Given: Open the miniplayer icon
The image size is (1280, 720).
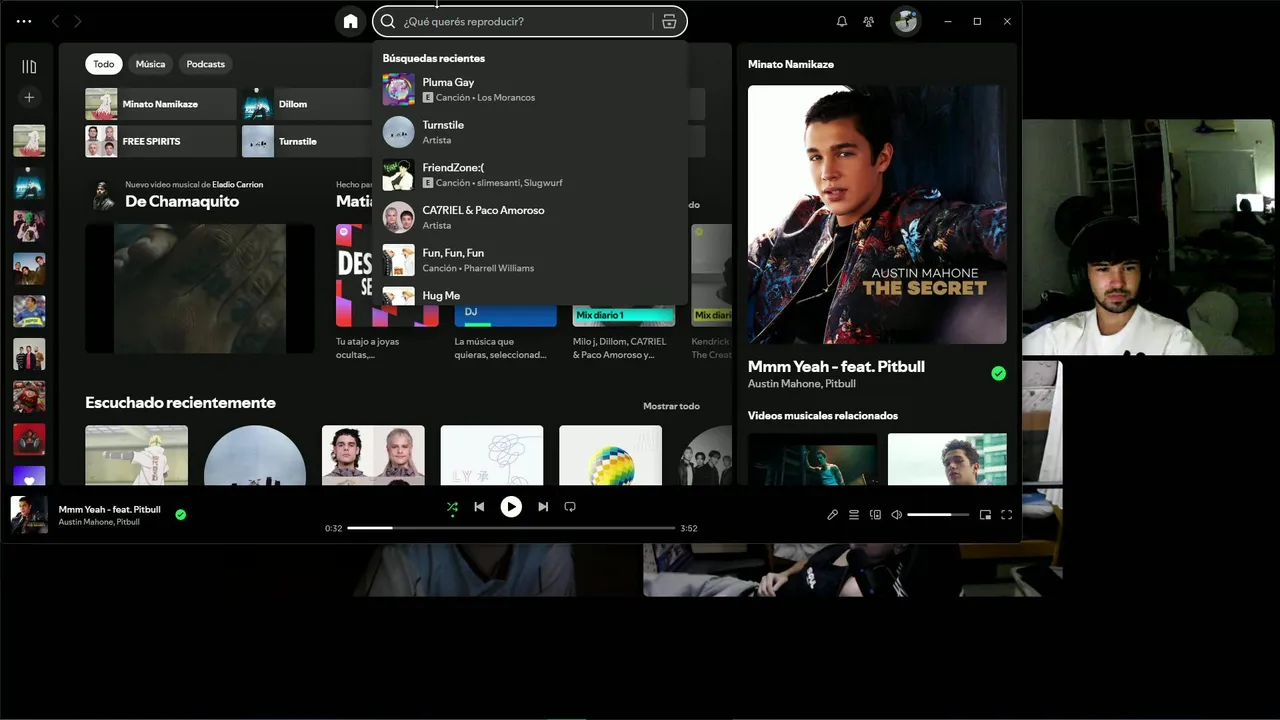Looking at the screenshot, I should pyautogui.click(x=985, y=515).
